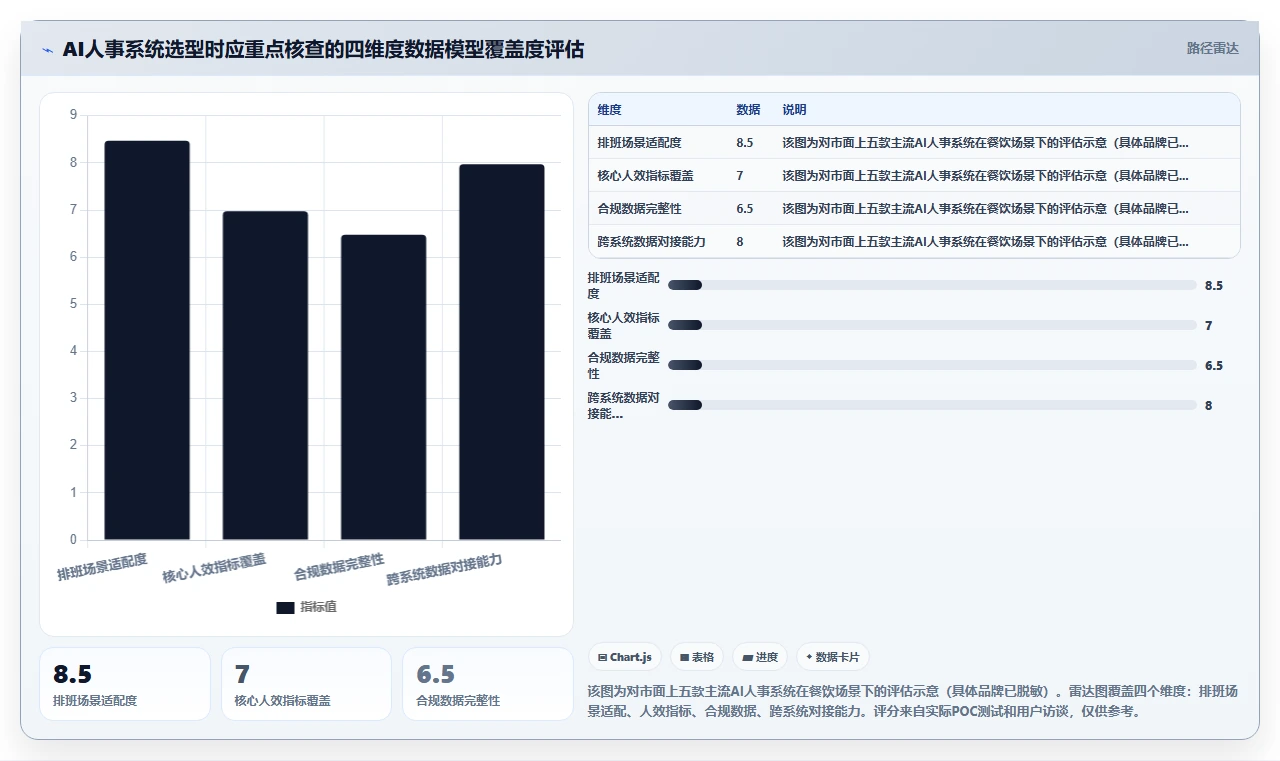Click the dashboard title text
Screen dimensions: 1280x761
coord(323,50)
